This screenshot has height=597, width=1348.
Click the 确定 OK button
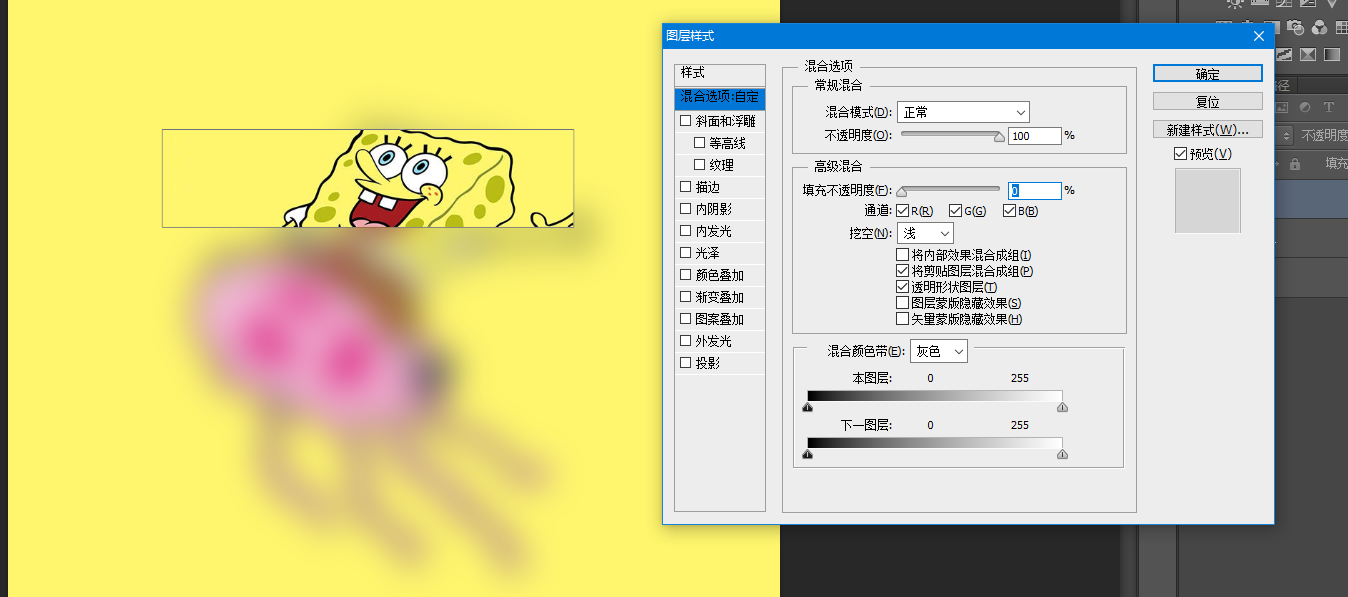(x=1206, y=72)
